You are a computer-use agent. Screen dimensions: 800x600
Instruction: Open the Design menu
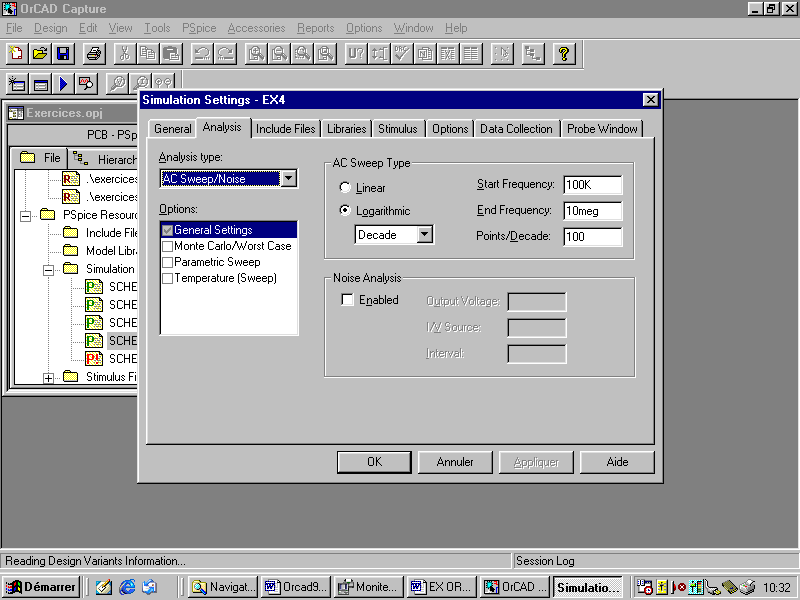click(x=51, y=28)
